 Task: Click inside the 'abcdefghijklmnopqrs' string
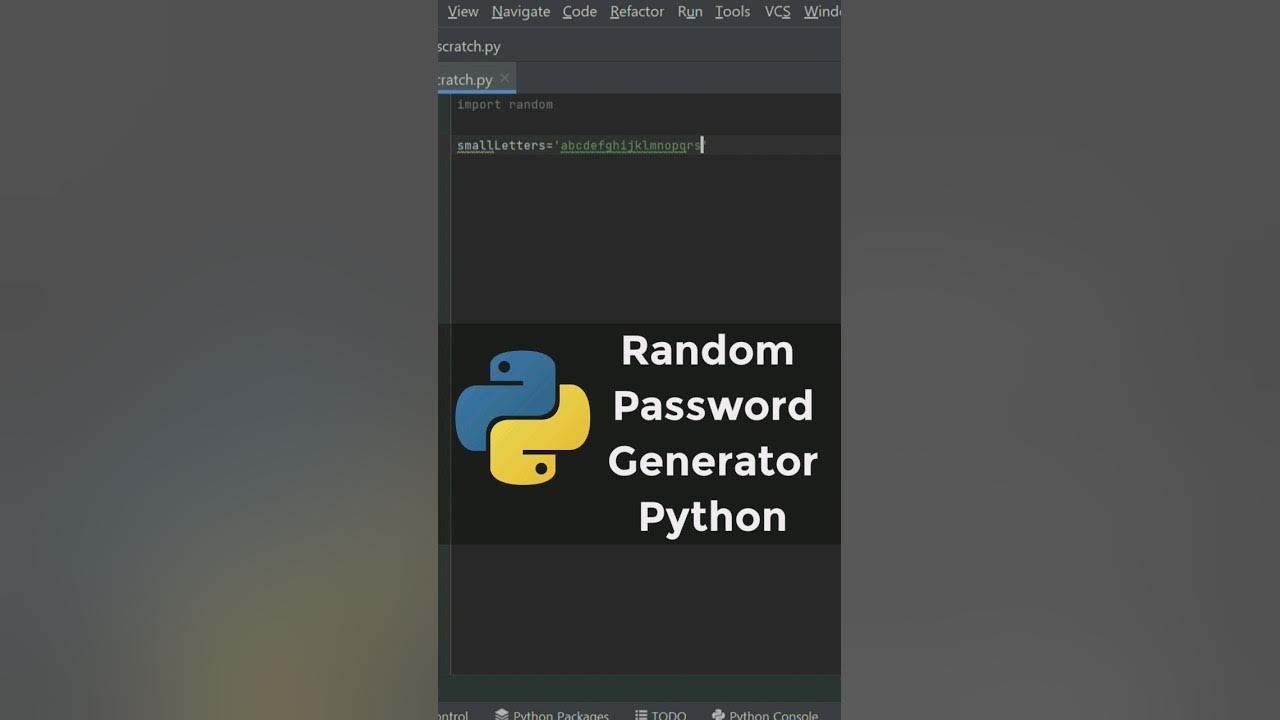point(630,146)
